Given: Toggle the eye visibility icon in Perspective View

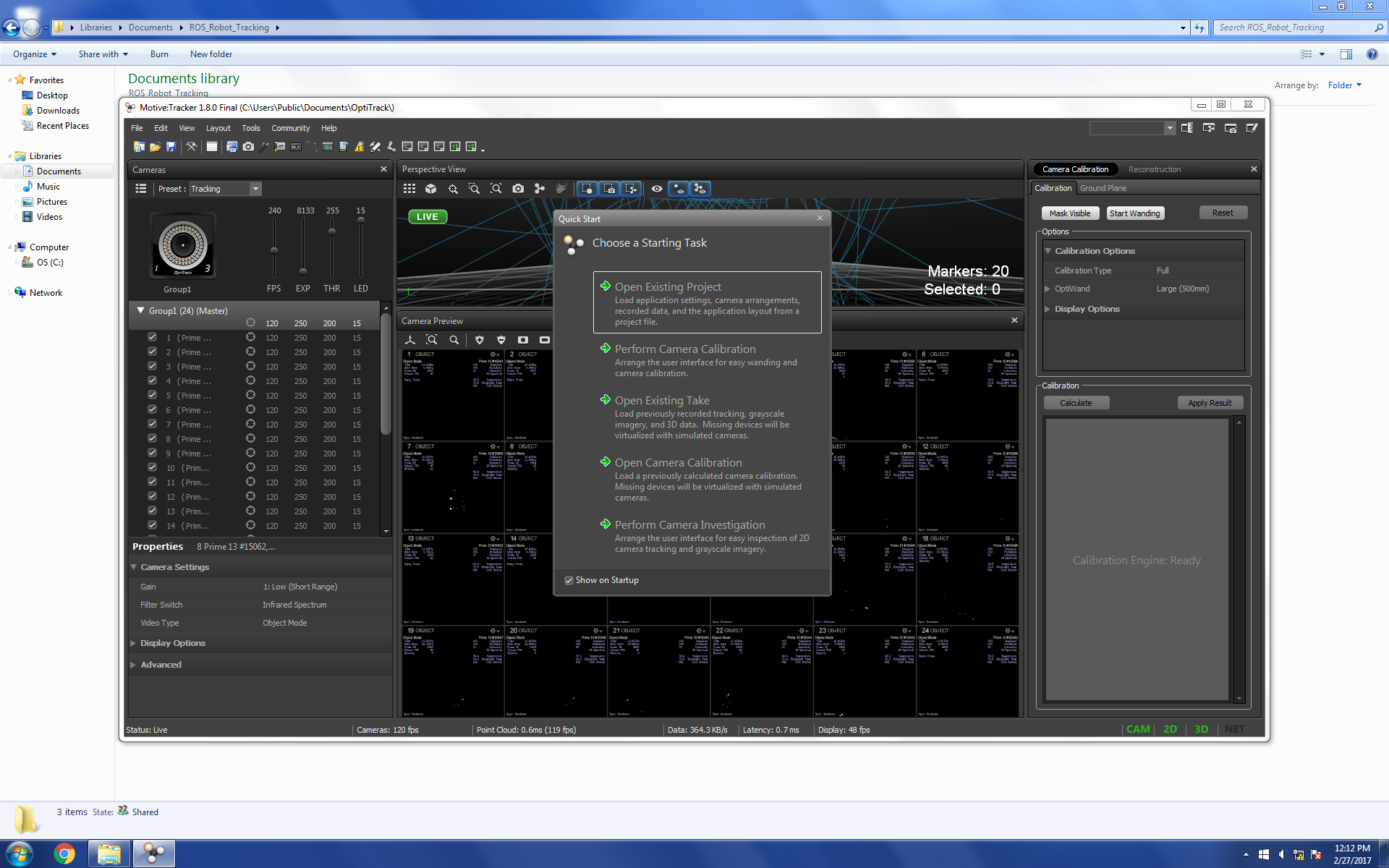Looking at the screenshot, I should point(657,189).
